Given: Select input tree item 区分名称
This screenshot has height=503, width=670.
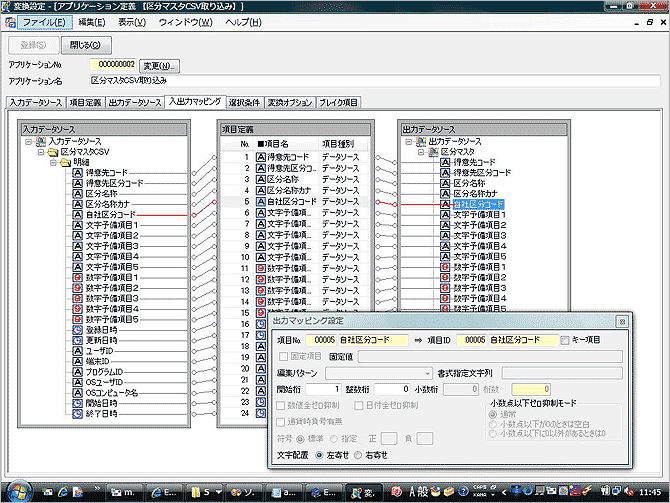Looking at the screenshot, I should click(x=101, y=194).
